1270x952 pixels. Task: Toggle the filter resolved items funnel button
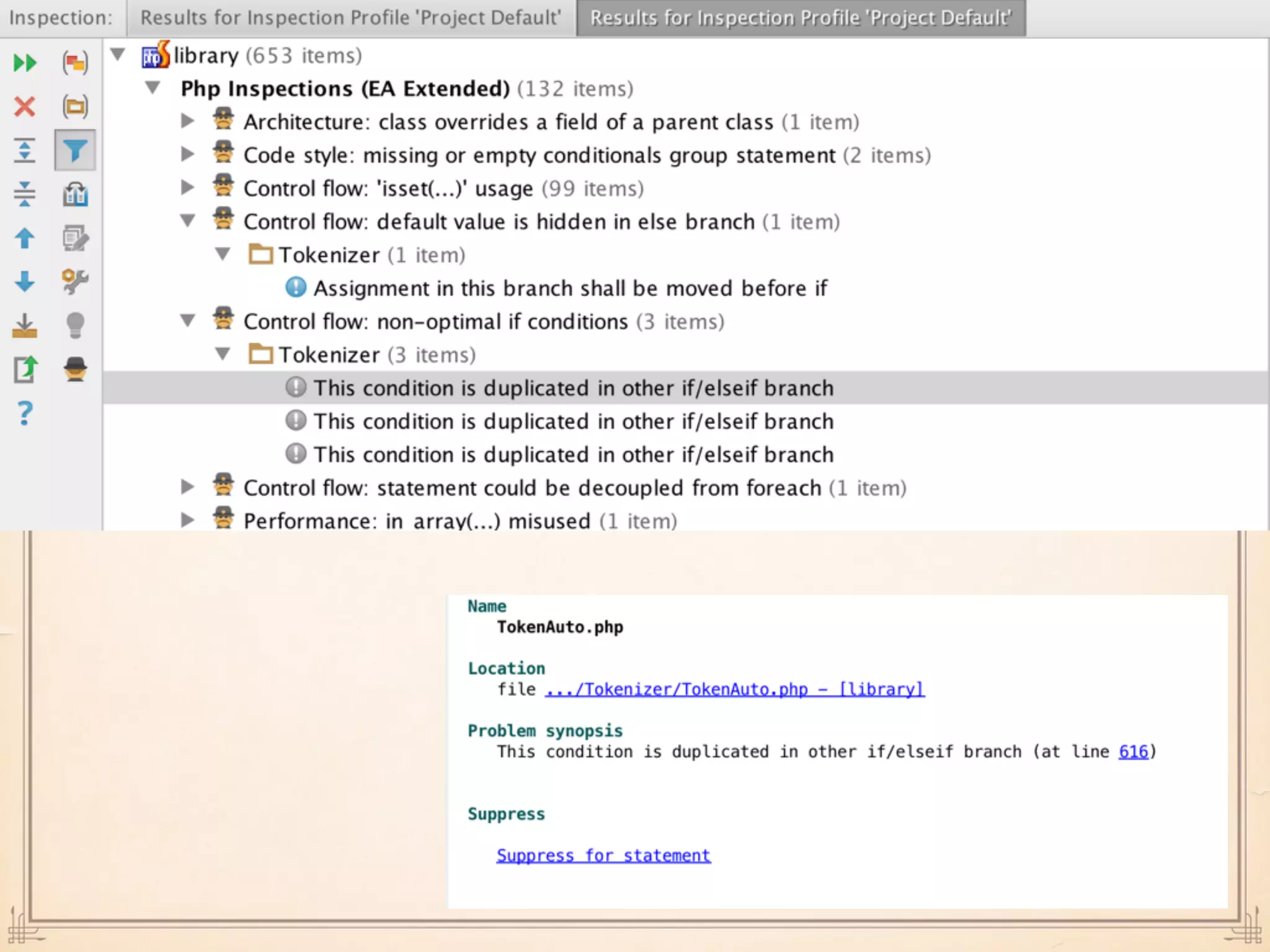[75, 151]
